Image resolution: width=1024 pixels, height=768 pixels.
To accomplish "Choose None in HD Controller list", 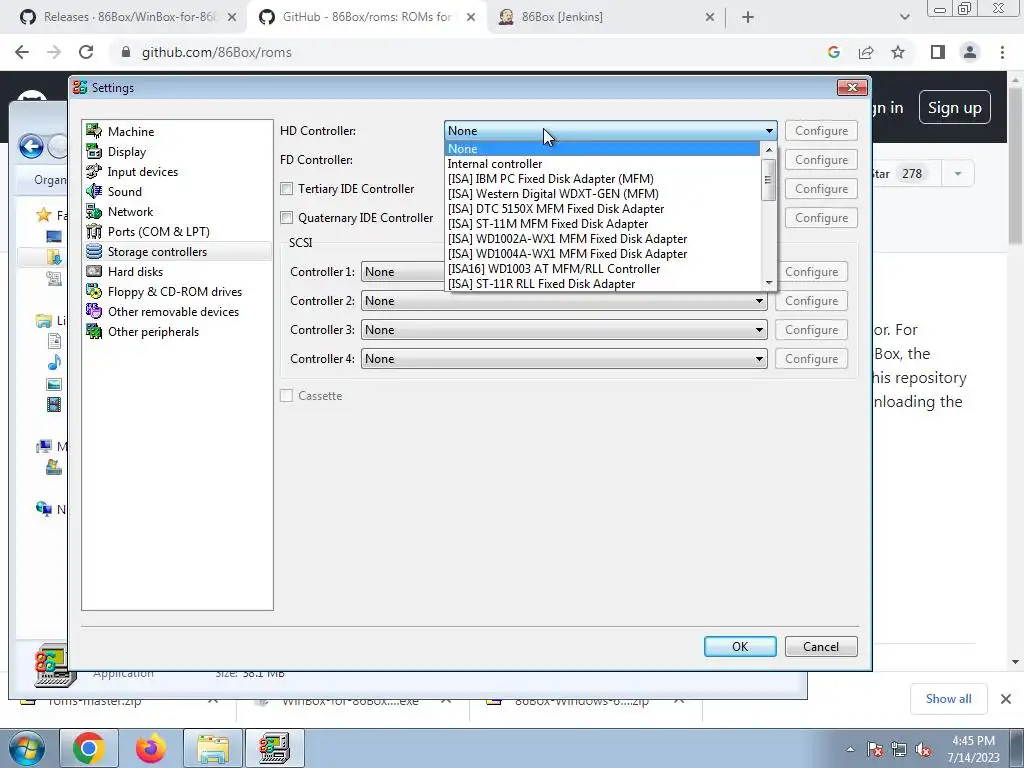I will (x=602, y=149).
